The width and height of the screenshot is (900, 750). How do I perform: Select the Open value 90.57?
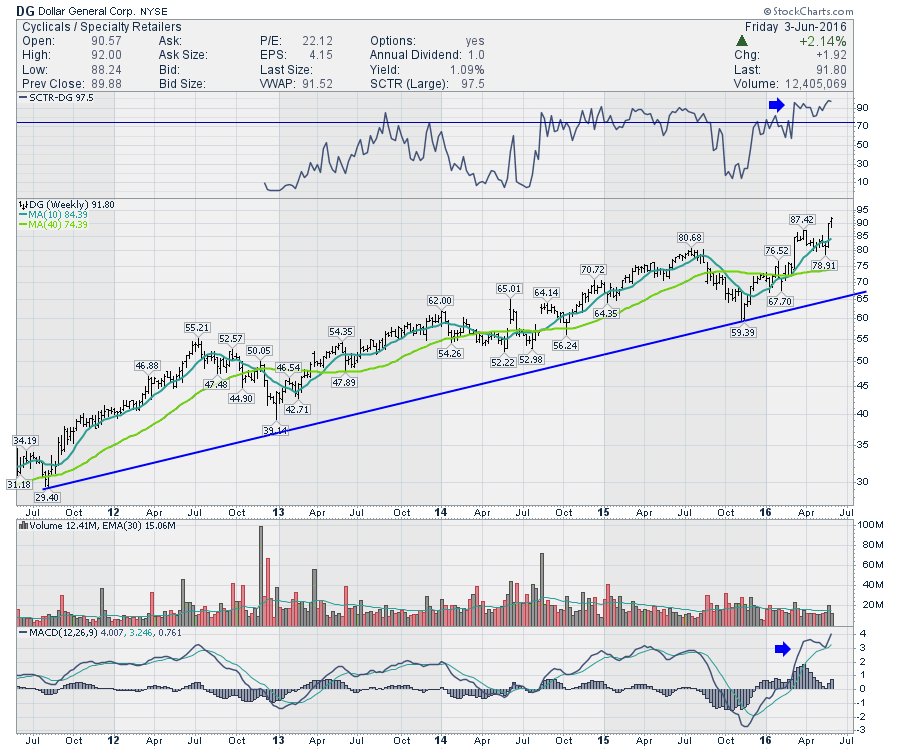(x=106, y=41)
